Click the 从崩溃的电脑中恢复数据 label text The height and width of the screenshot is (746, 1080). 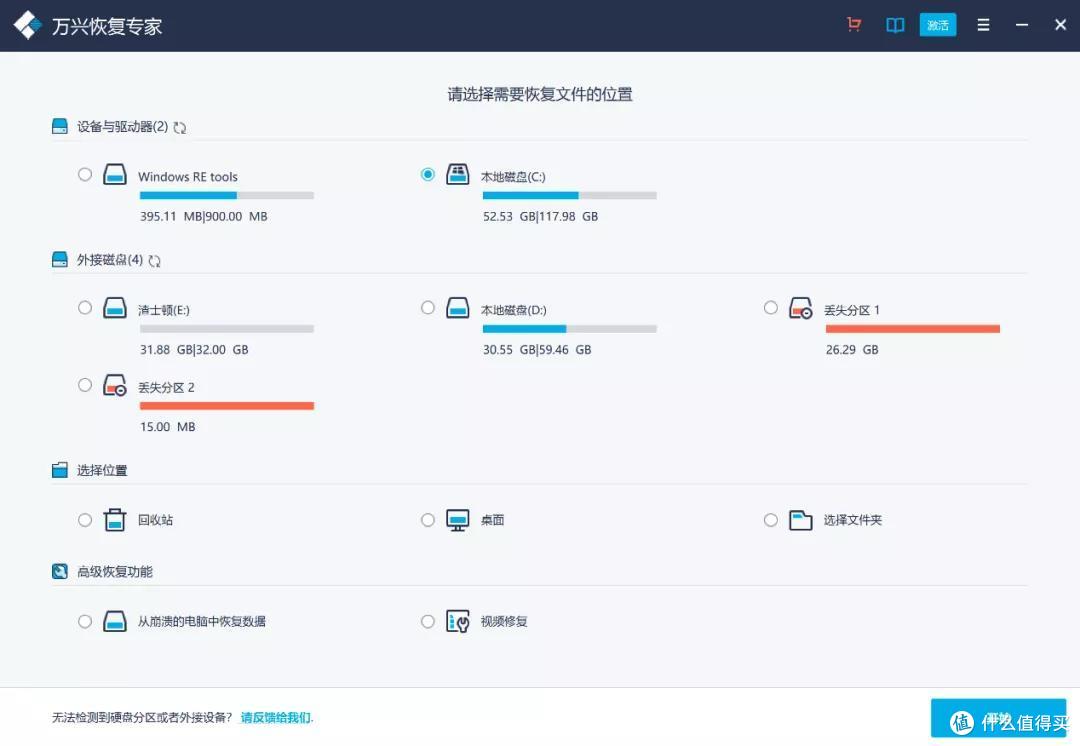[x=202, y=622]
